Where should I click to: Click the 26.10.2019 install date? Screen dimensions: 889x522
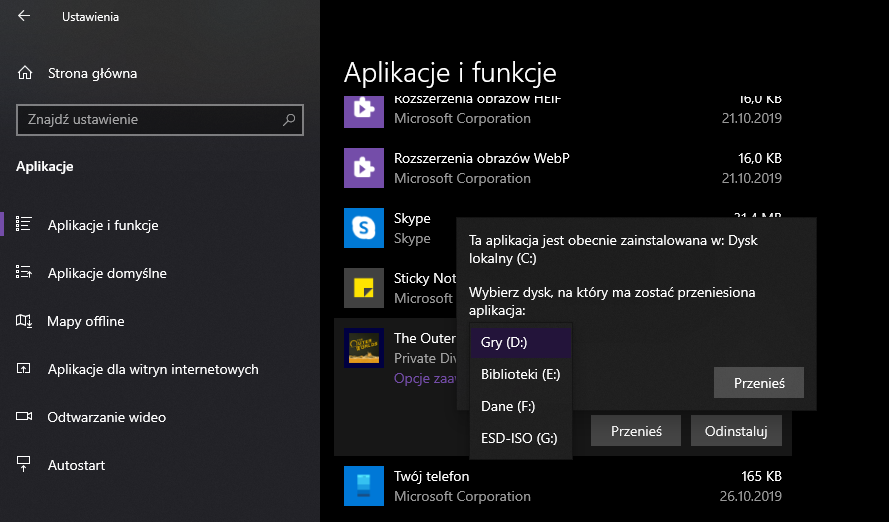751,496
